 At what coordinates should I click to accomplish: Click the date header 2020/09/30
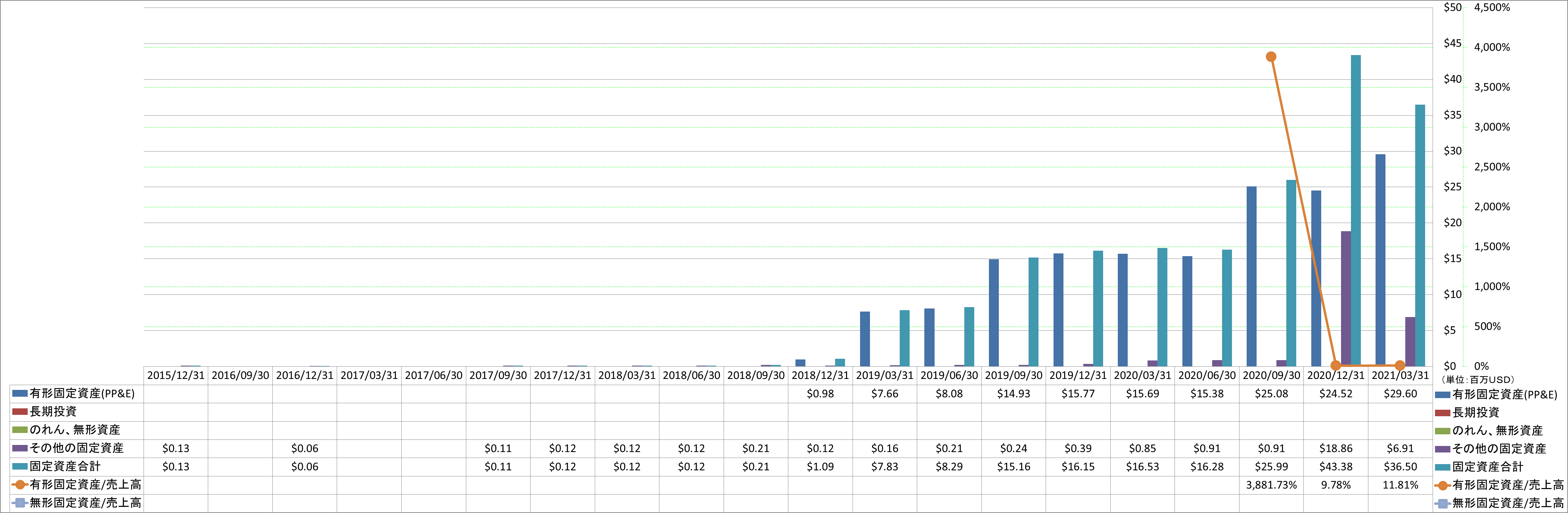1271,375
